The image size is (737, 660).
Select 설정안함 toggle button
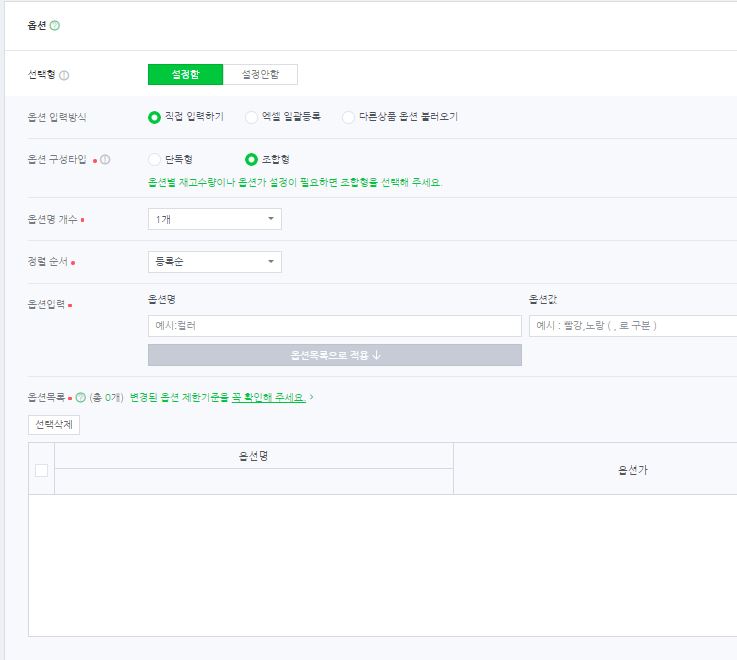click(x=260, y=74)
